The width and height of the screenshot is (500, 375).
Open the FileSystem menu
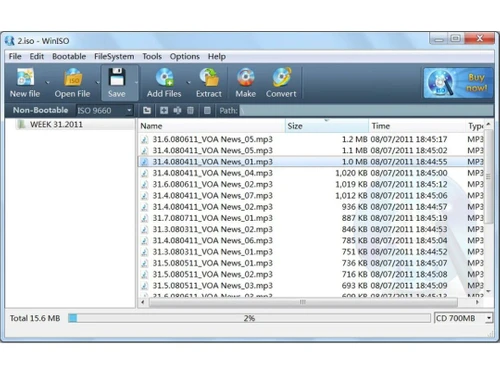(x=114, y=56)
